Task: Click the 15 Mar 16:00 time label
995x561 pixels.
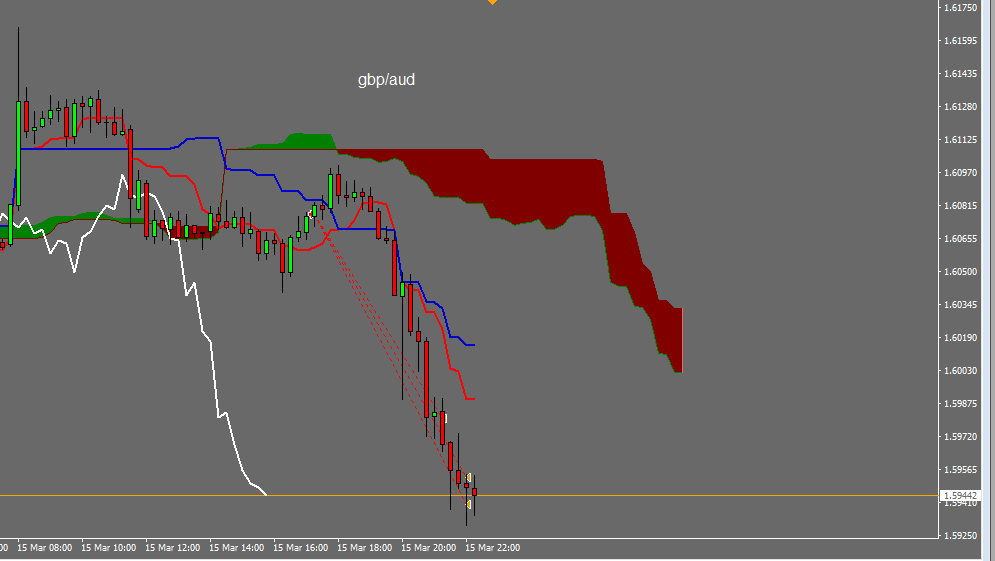Action: point(300,548)
